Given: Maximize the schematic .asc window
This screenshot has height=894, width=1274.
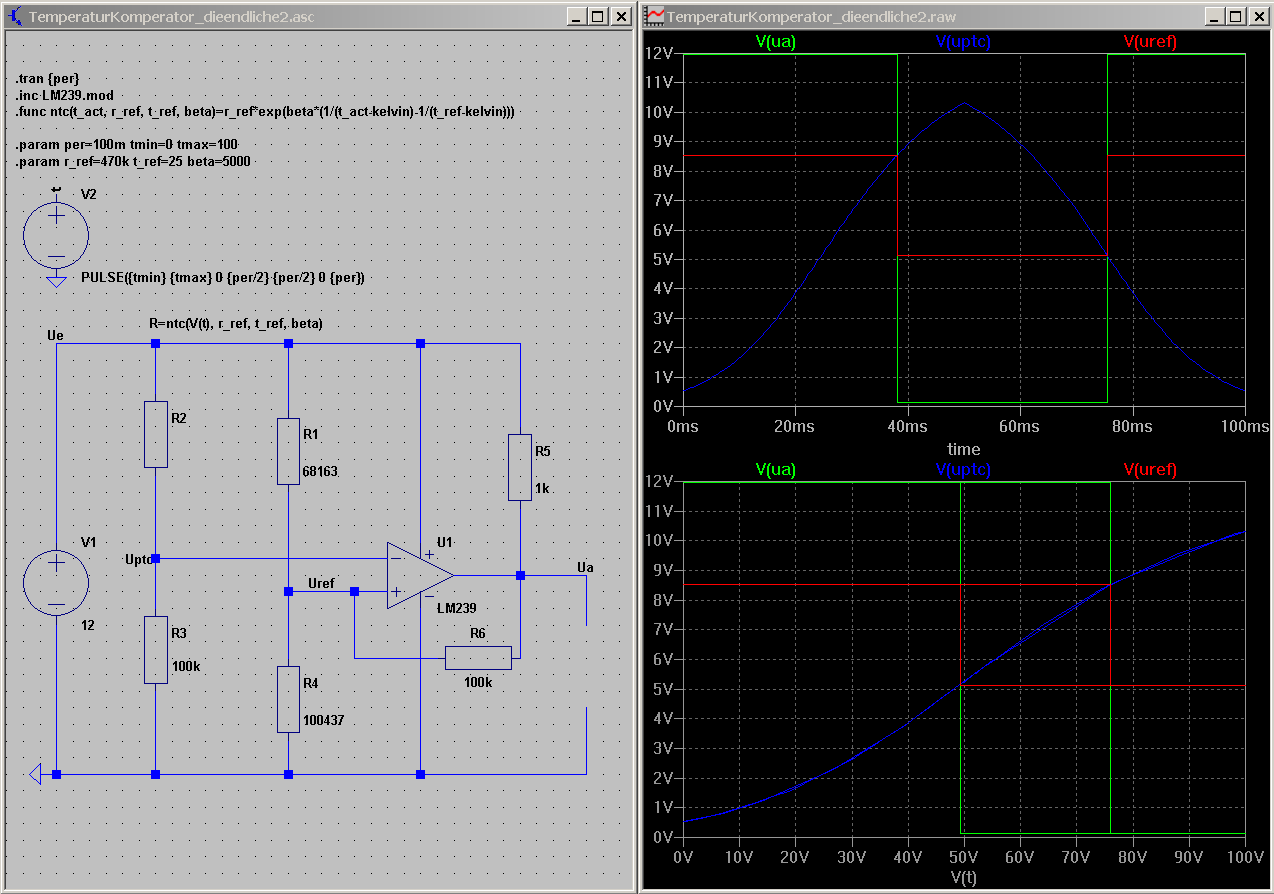Looking at the screenshot, I should [597, 16].
